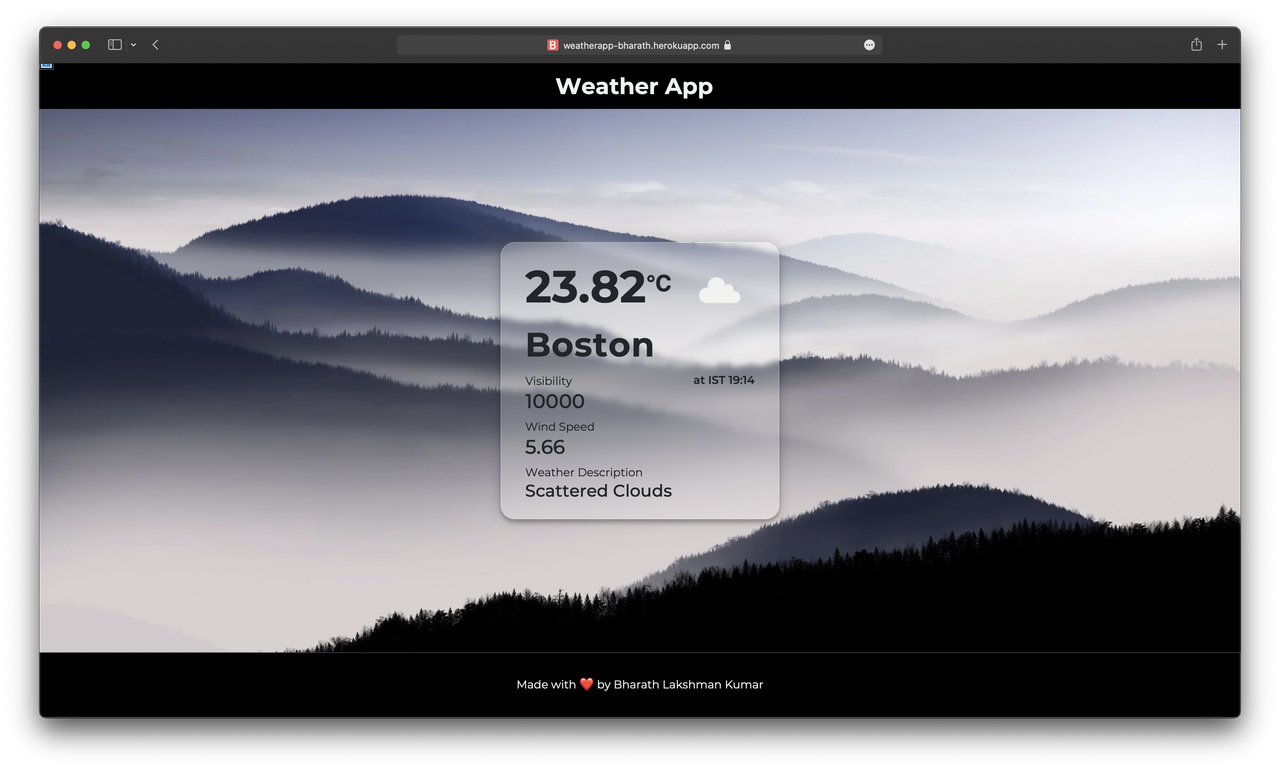Image resolution: width=1280 pixels, height=770 pixels.
Task: Expand the tiny blue element at top left
Action: pos(46,63)
